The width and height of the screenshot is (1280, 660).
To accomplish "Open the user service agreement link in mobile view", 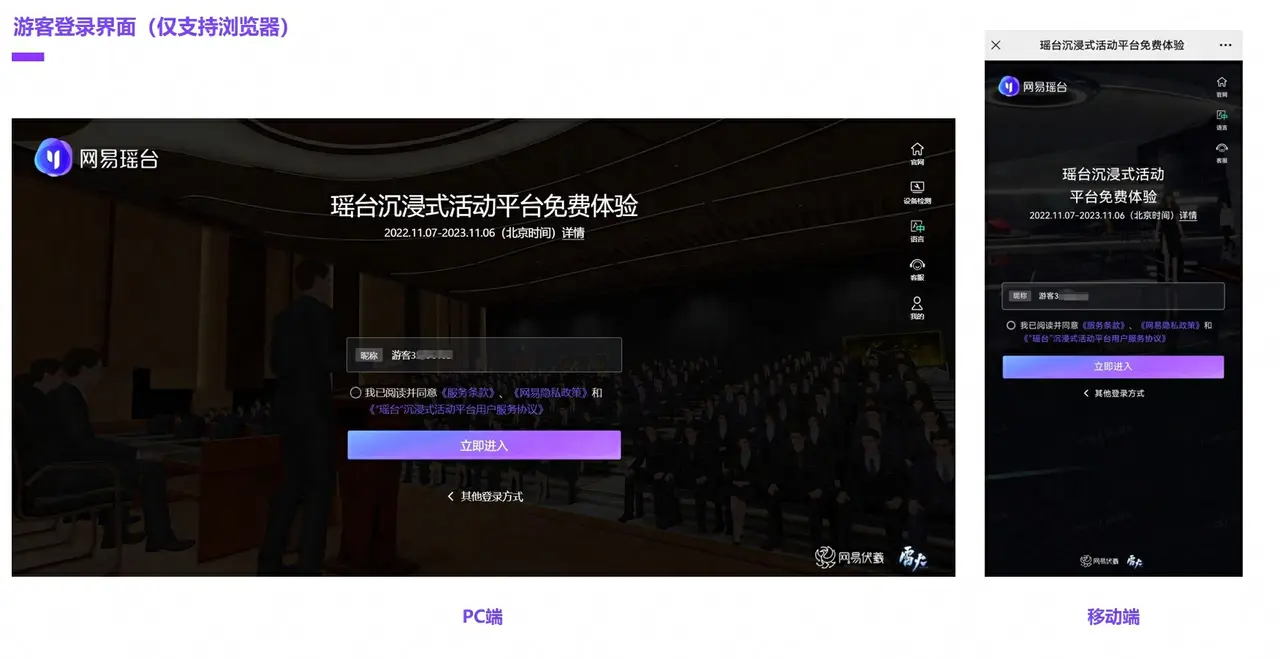I will coord(1095,339).
